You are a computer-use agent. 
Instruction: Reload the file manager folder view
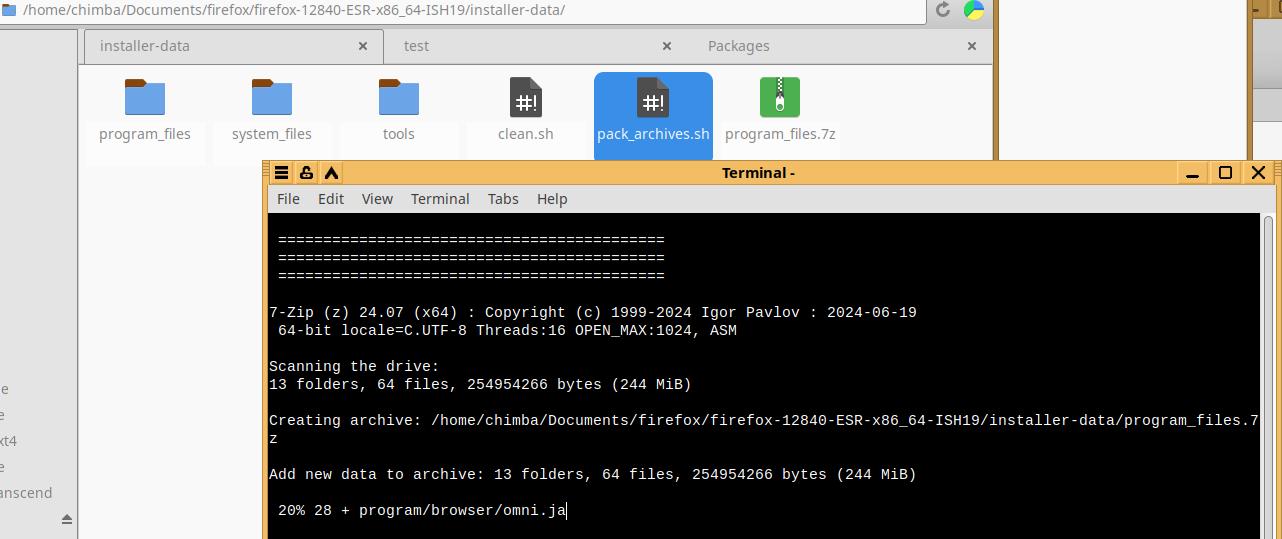pos(943,10)
